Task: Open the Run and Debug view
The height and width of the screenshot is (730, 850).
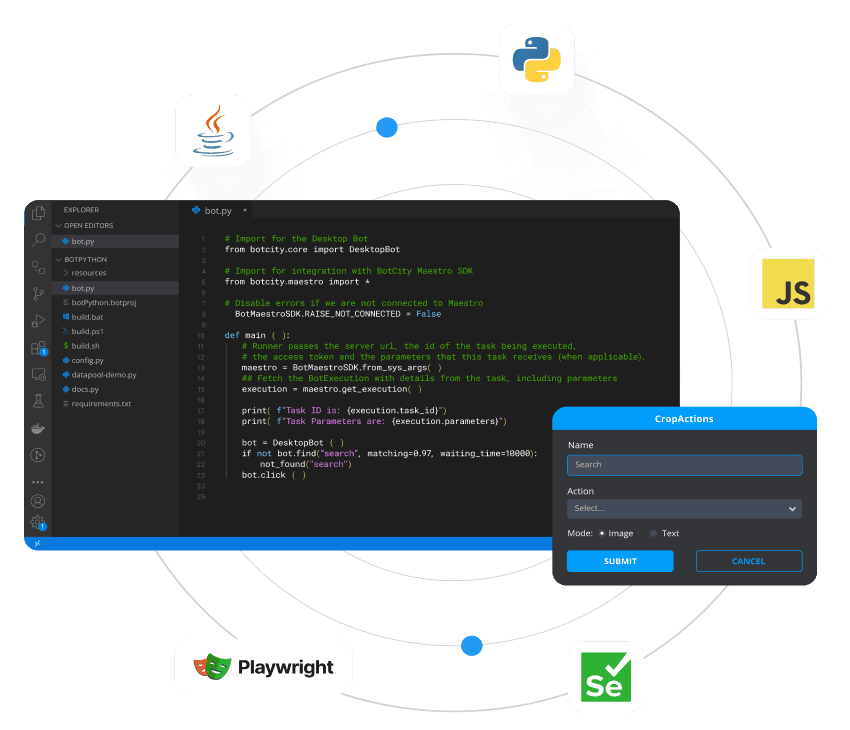Action: [39, 321]
